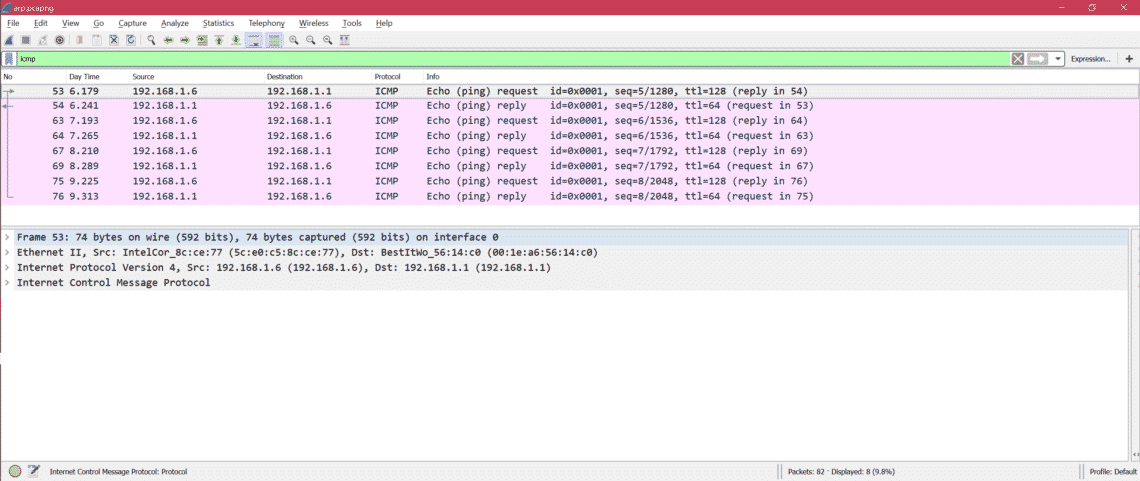Find a packet with magnifier icon

(x=151, y=41)
